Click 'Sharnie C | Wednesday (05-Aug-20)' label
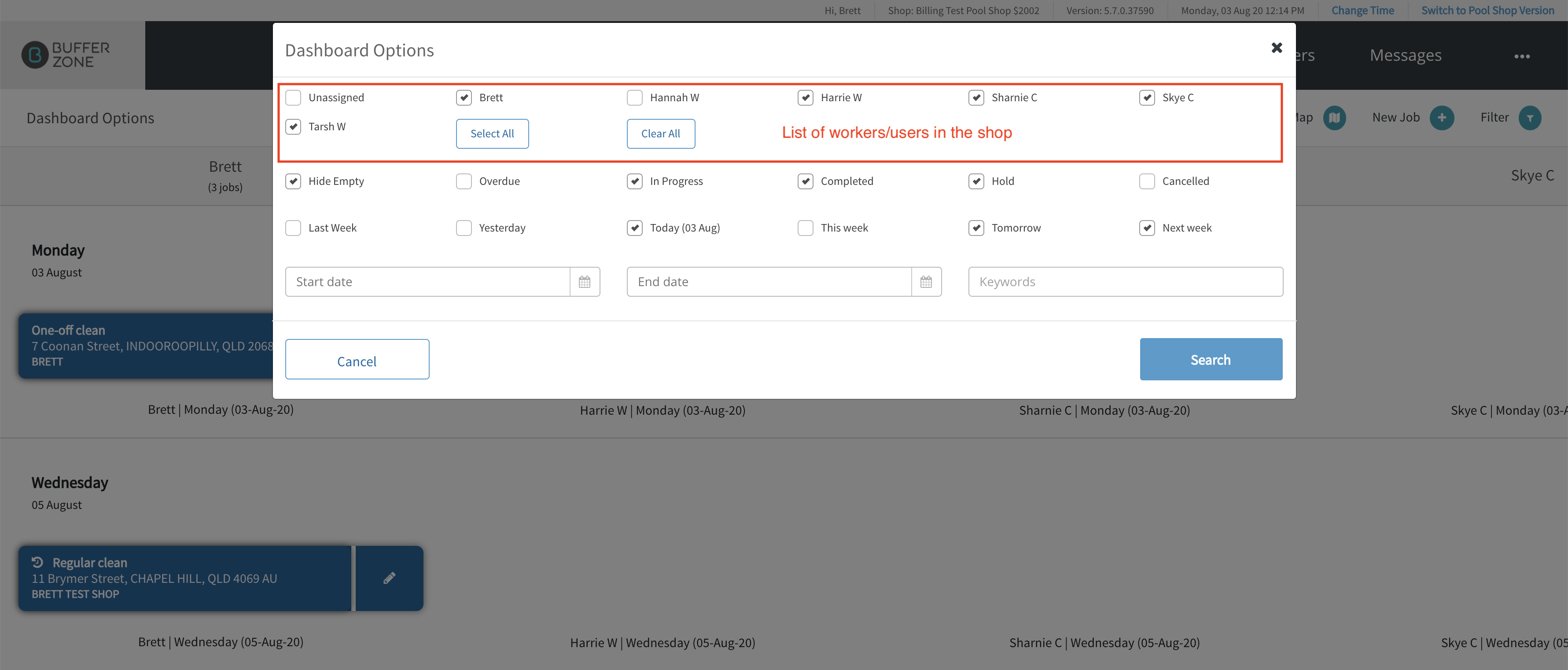 tap(1104, 643)
